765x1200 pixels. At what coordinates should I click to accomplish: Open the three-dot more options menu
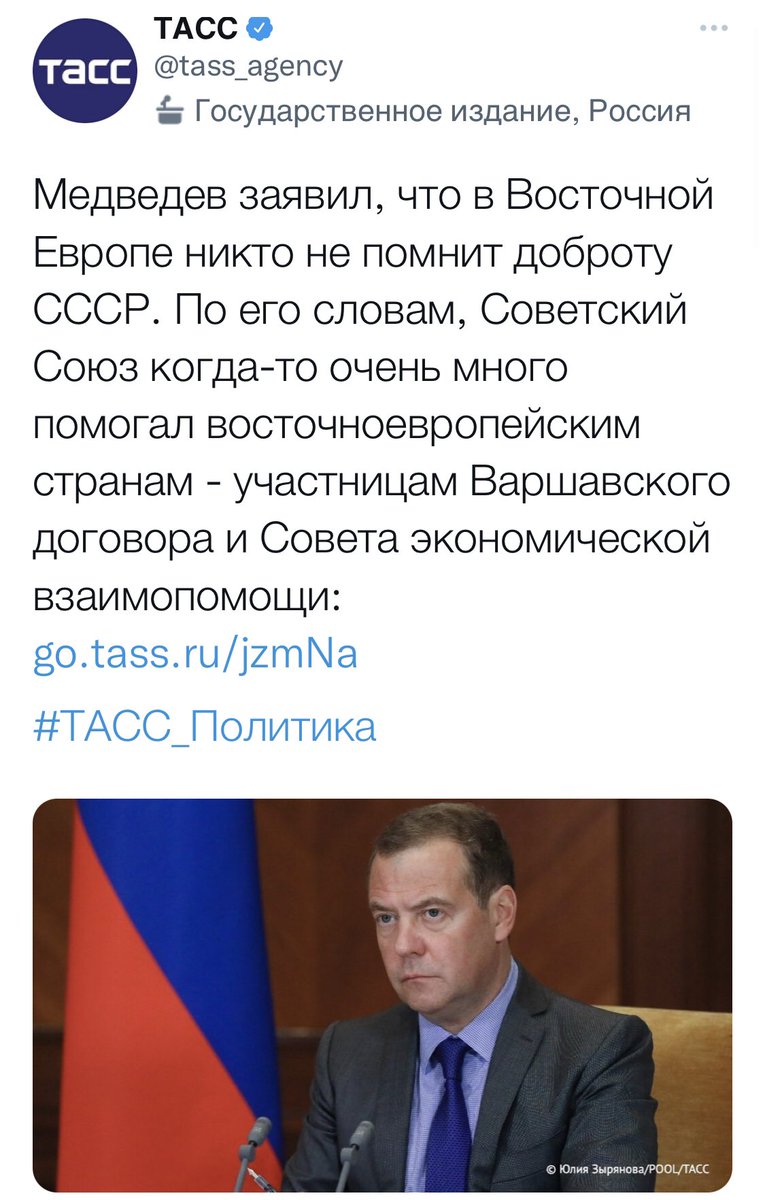click(713, 27)
